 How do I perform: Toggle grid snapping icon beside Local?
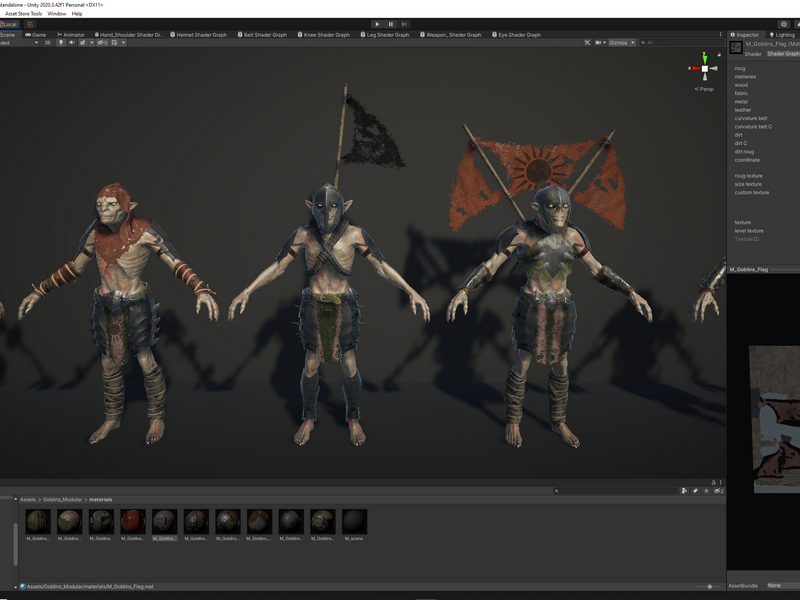30,24
